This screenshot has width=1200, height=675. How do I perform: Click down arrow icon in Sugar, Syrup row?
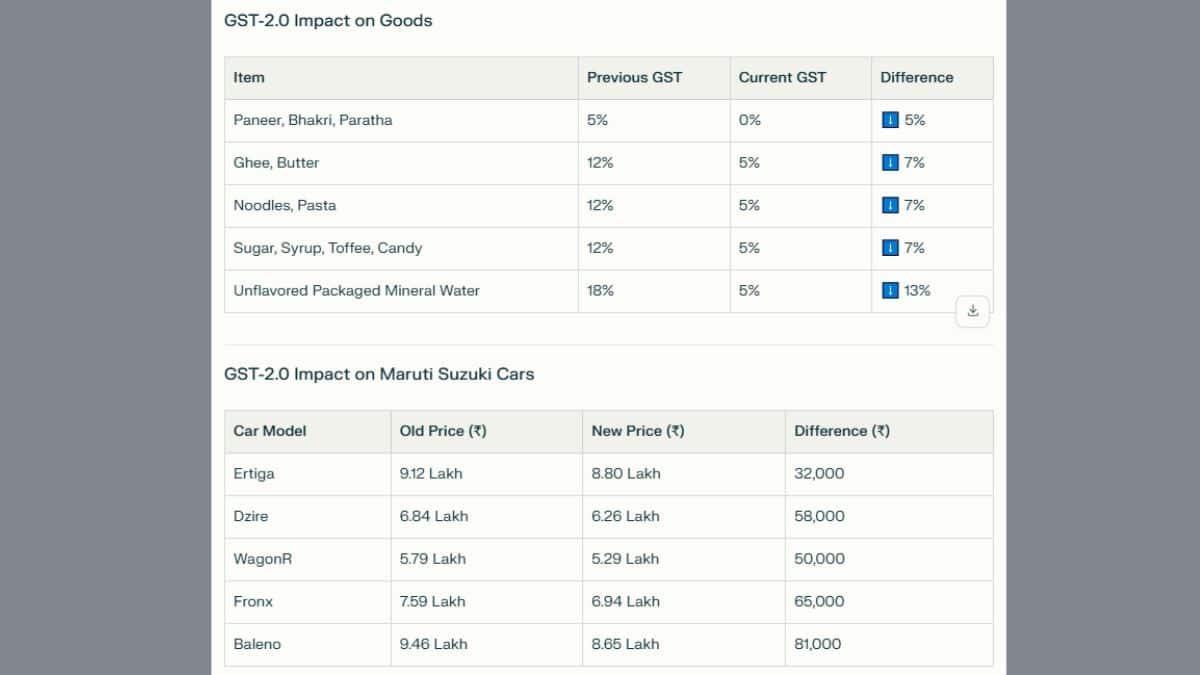pos(890,248)
